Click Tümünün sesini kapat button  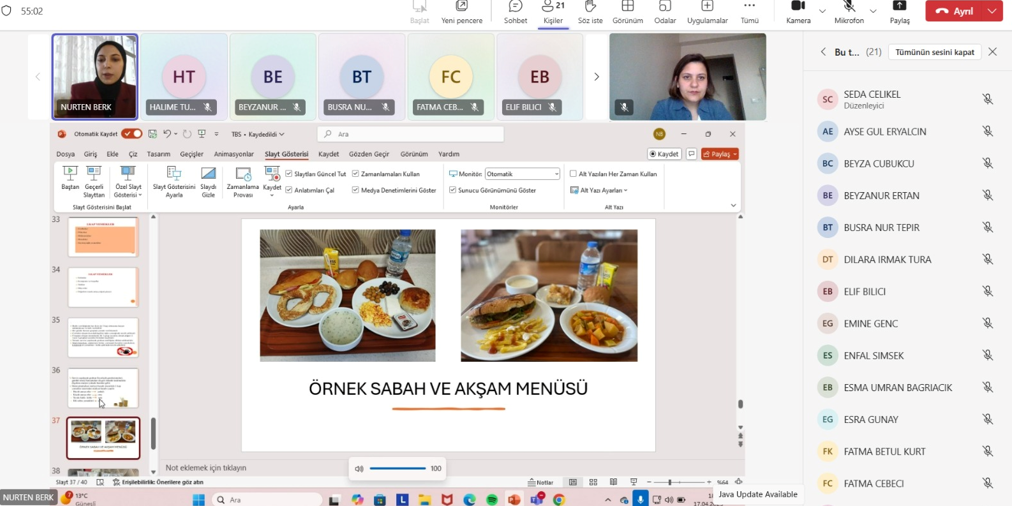pyautogui.click(x=934, y=52)
